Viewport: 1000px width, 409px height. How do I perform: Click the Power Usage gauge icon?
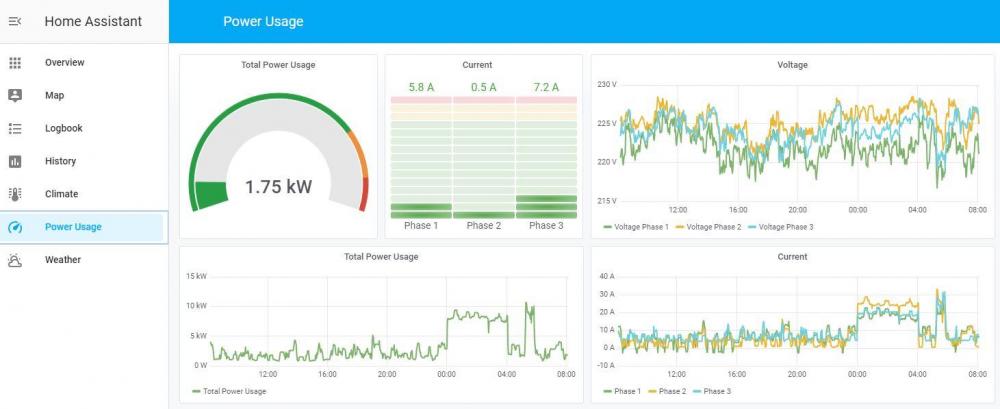tap(15, 227)
